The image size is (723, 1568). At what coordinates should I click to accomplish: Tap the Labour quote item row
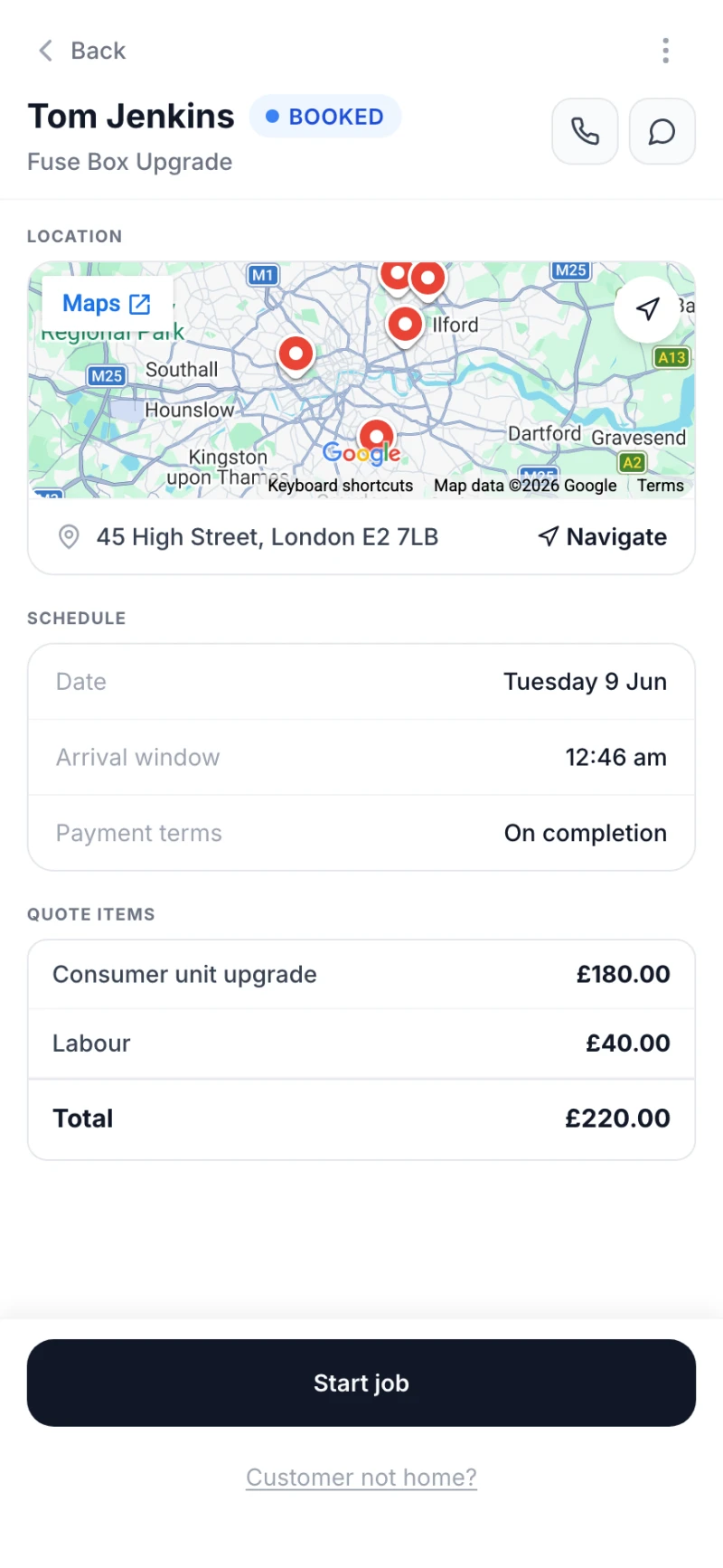point(361,1044)
